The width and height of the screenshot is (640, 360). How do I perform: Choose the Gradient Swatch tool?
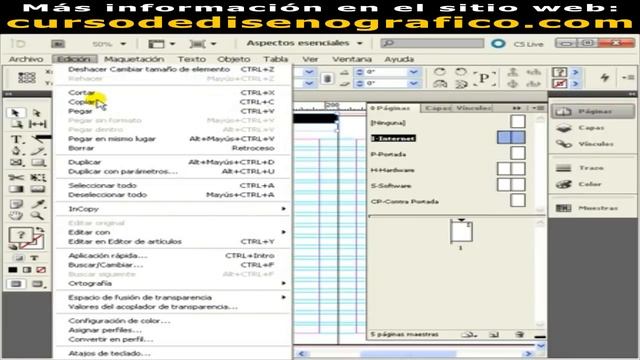(x=16, y=189)
